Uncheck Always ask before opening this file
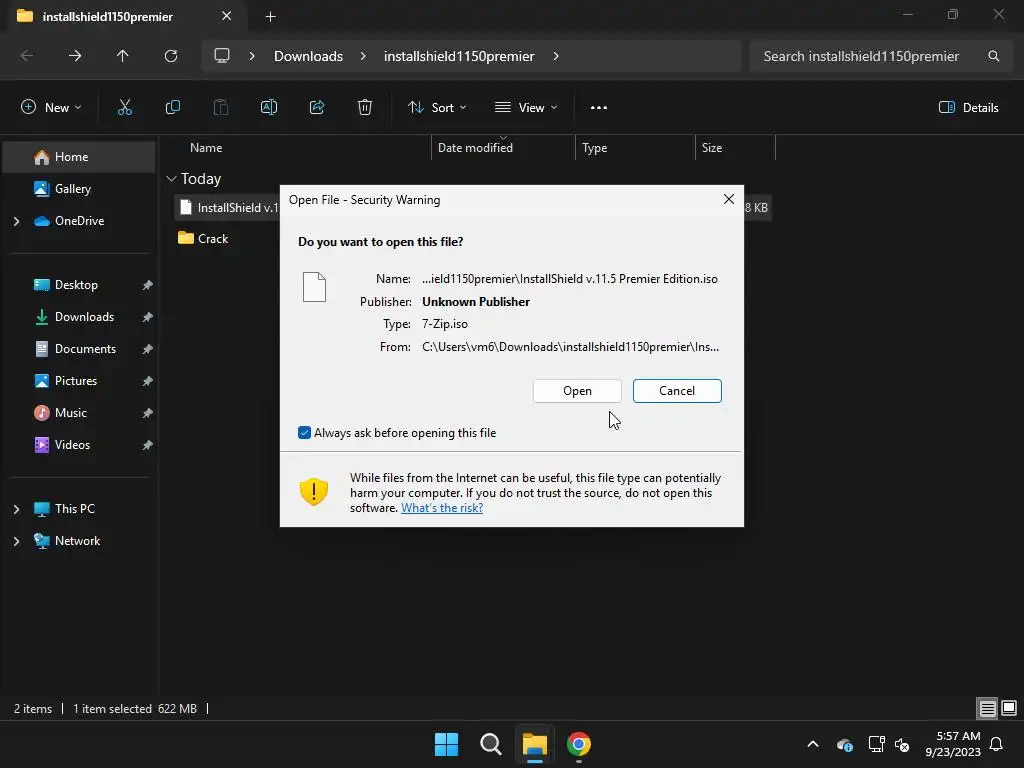Image resolution: width=1024 pixels, height=768 pixels. pos(304,433)
